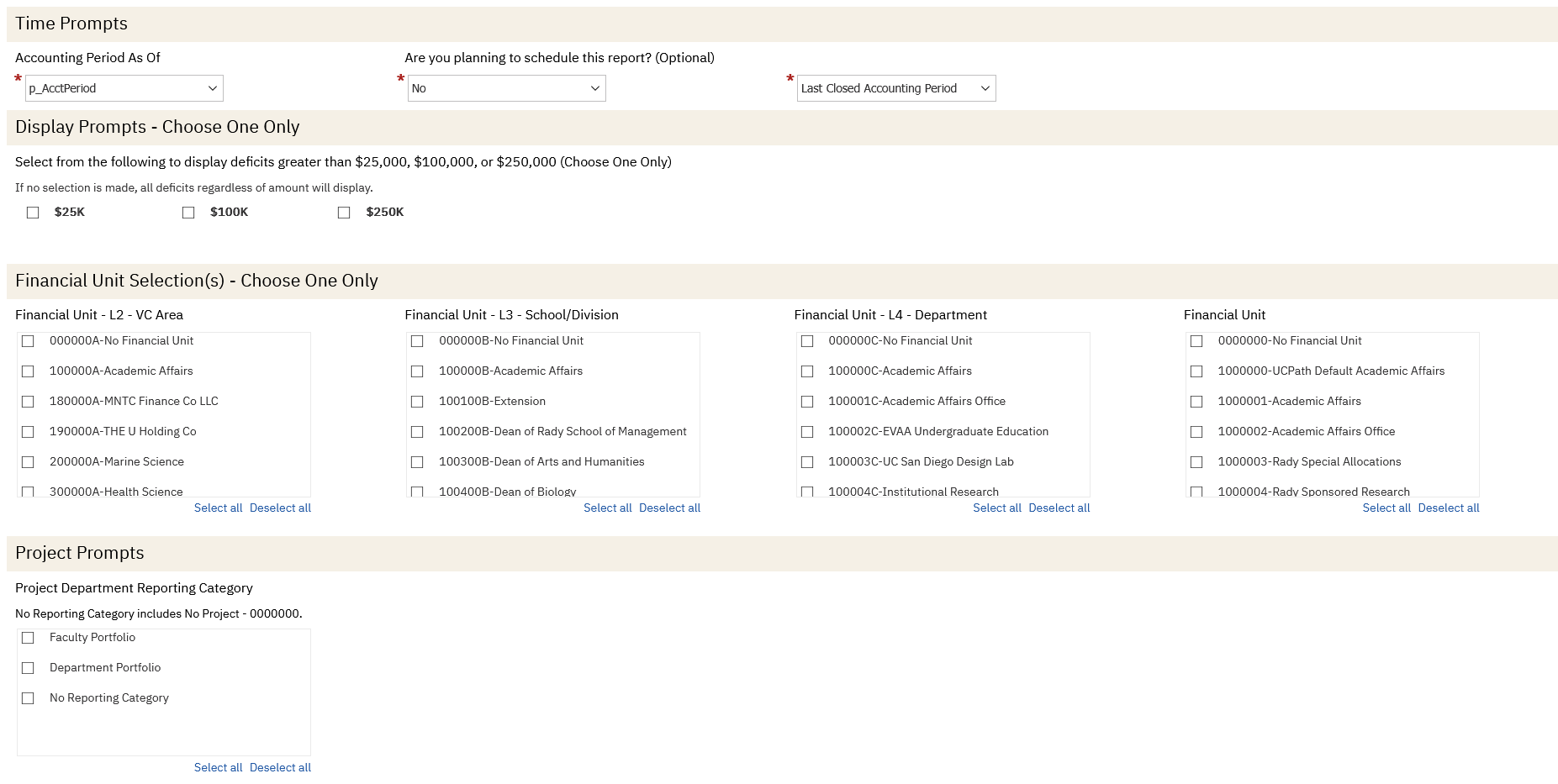Check the Faculty Portfolio reporting category
This screenshot has height=784, width=1558.
[28, 638]
